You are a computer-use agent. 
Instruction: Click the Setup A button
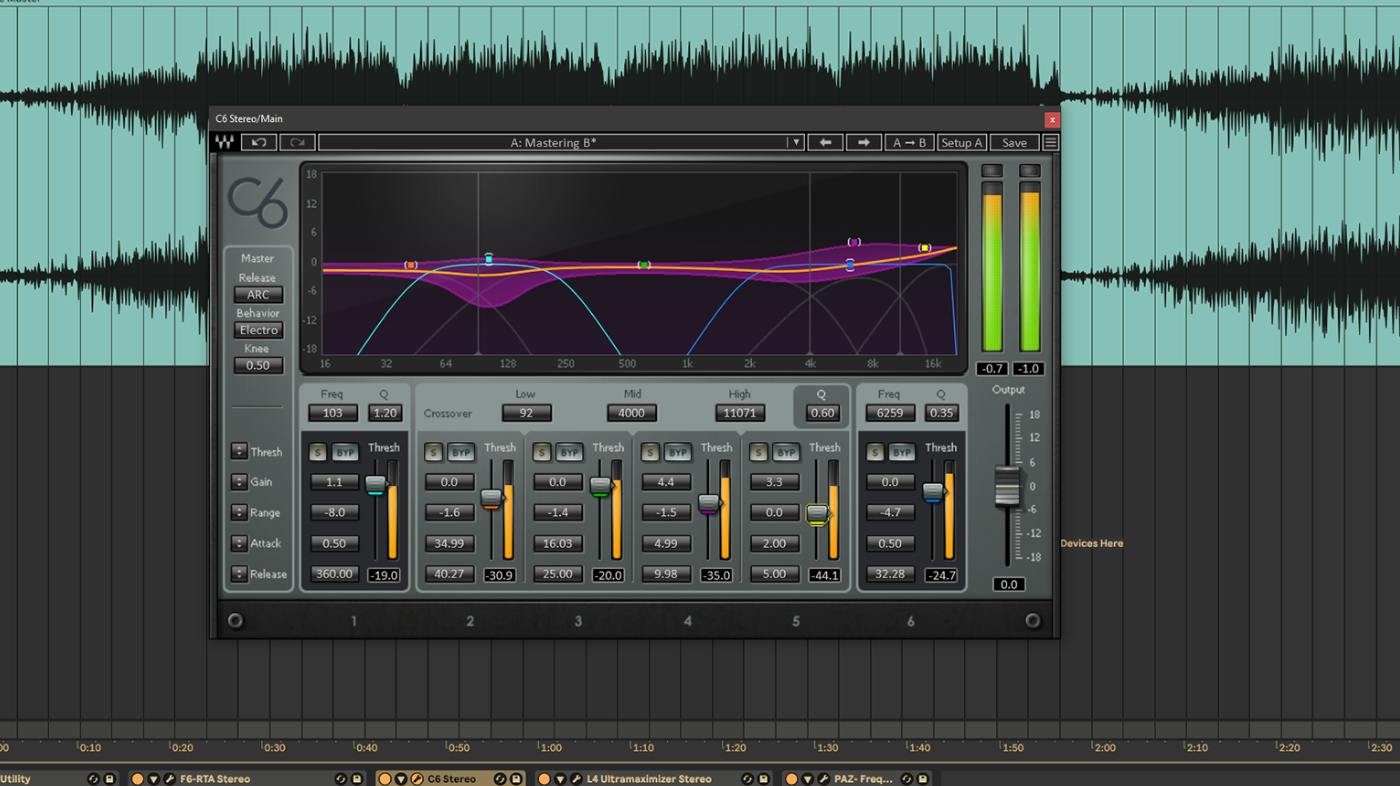(x=962, y=143)
